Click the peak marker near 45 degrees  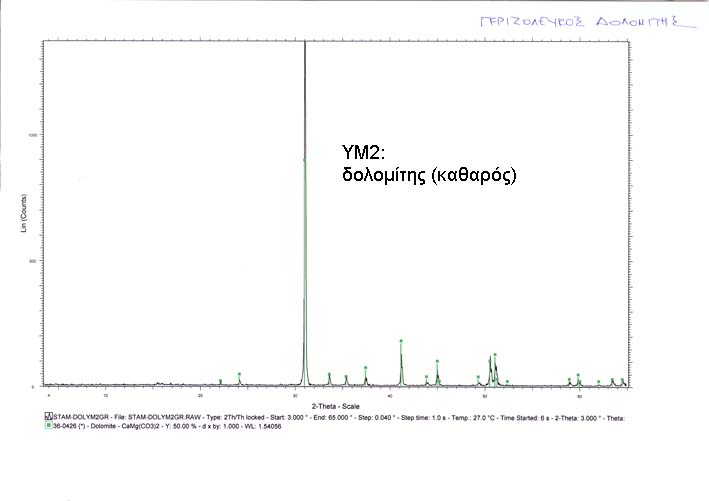coord(437,362)
